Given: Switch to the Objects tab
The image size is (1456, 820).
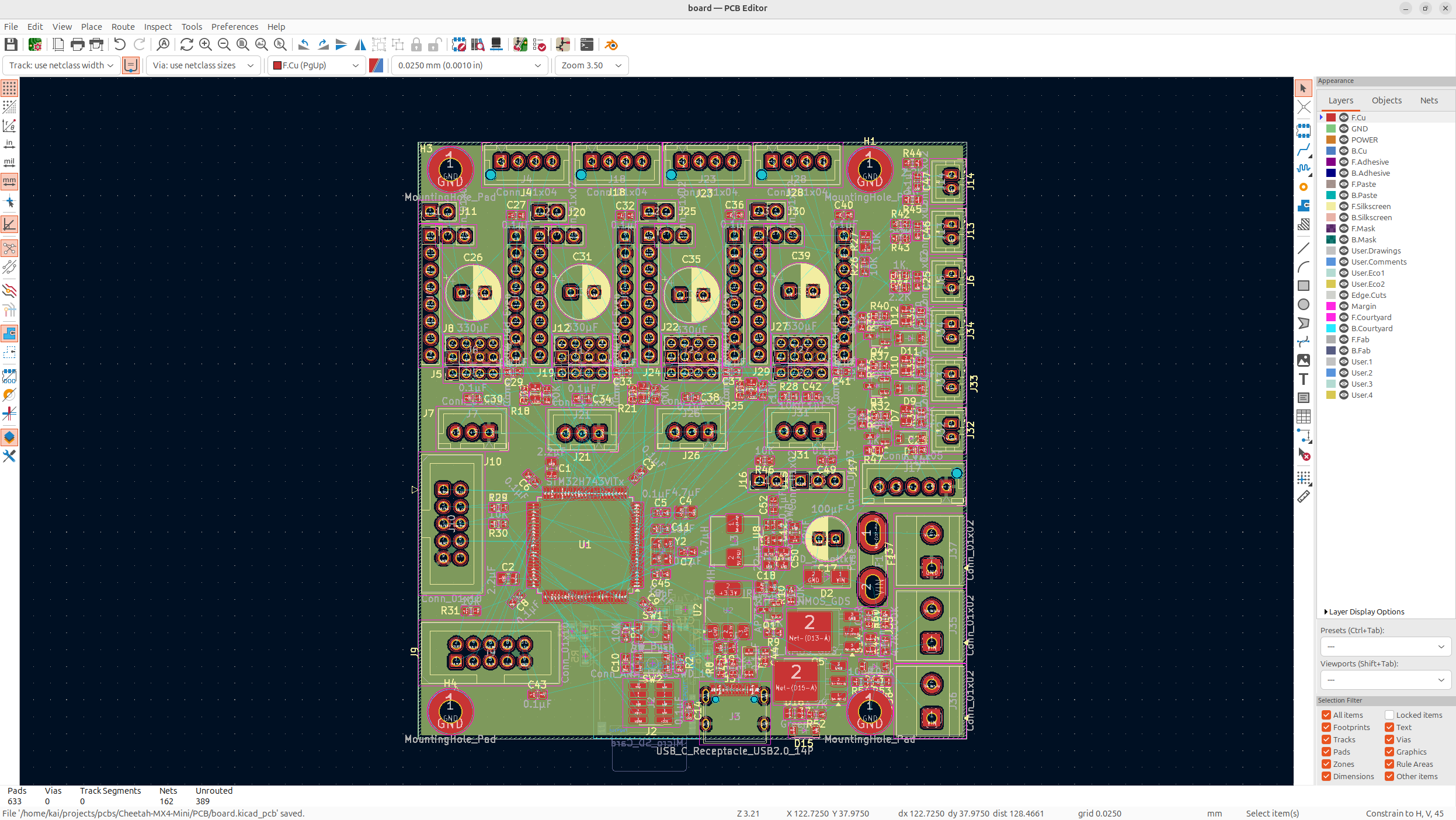Looking at the screenshot, I should tap(1386, 100).
